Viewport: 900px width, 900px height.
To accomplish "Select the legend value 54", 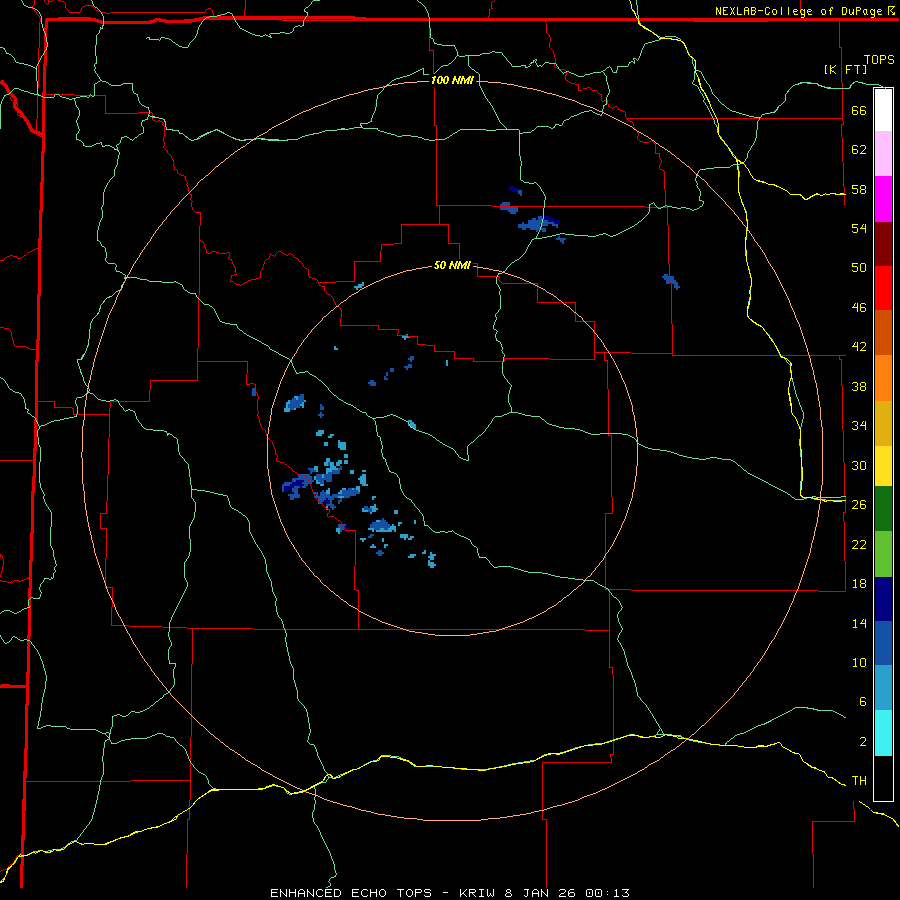I will 859,228.
